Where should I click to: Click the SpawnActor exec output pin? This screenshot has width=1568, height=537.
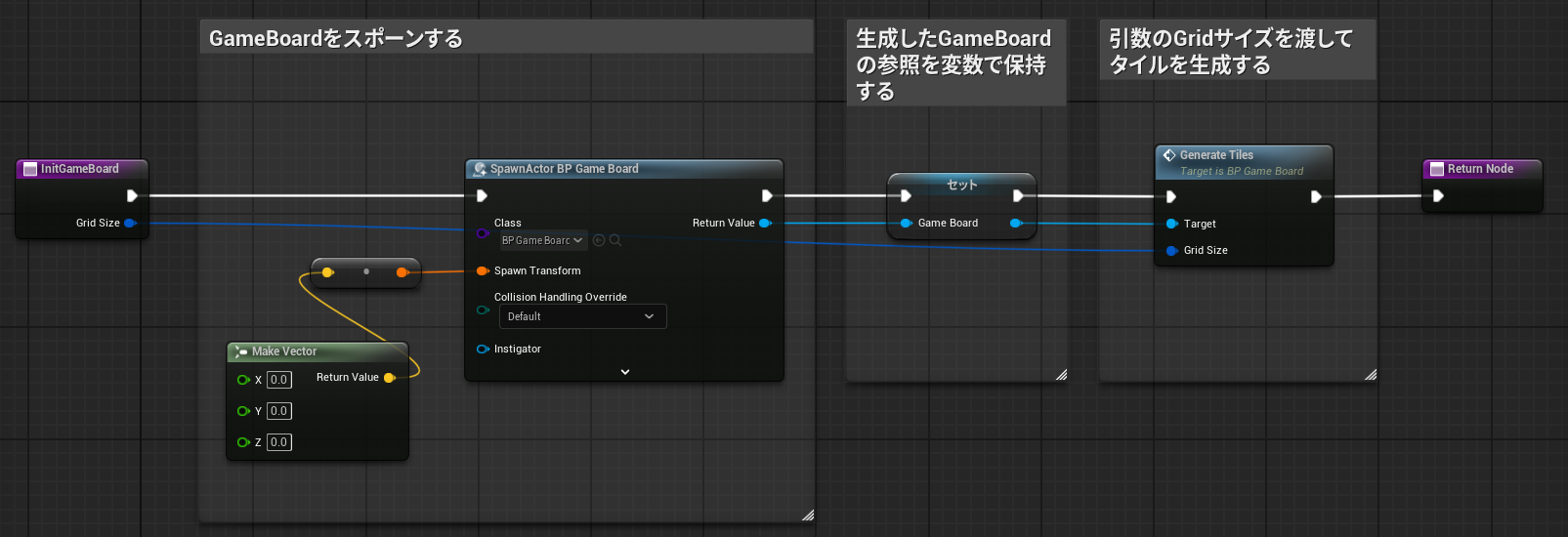pos(767,195)
